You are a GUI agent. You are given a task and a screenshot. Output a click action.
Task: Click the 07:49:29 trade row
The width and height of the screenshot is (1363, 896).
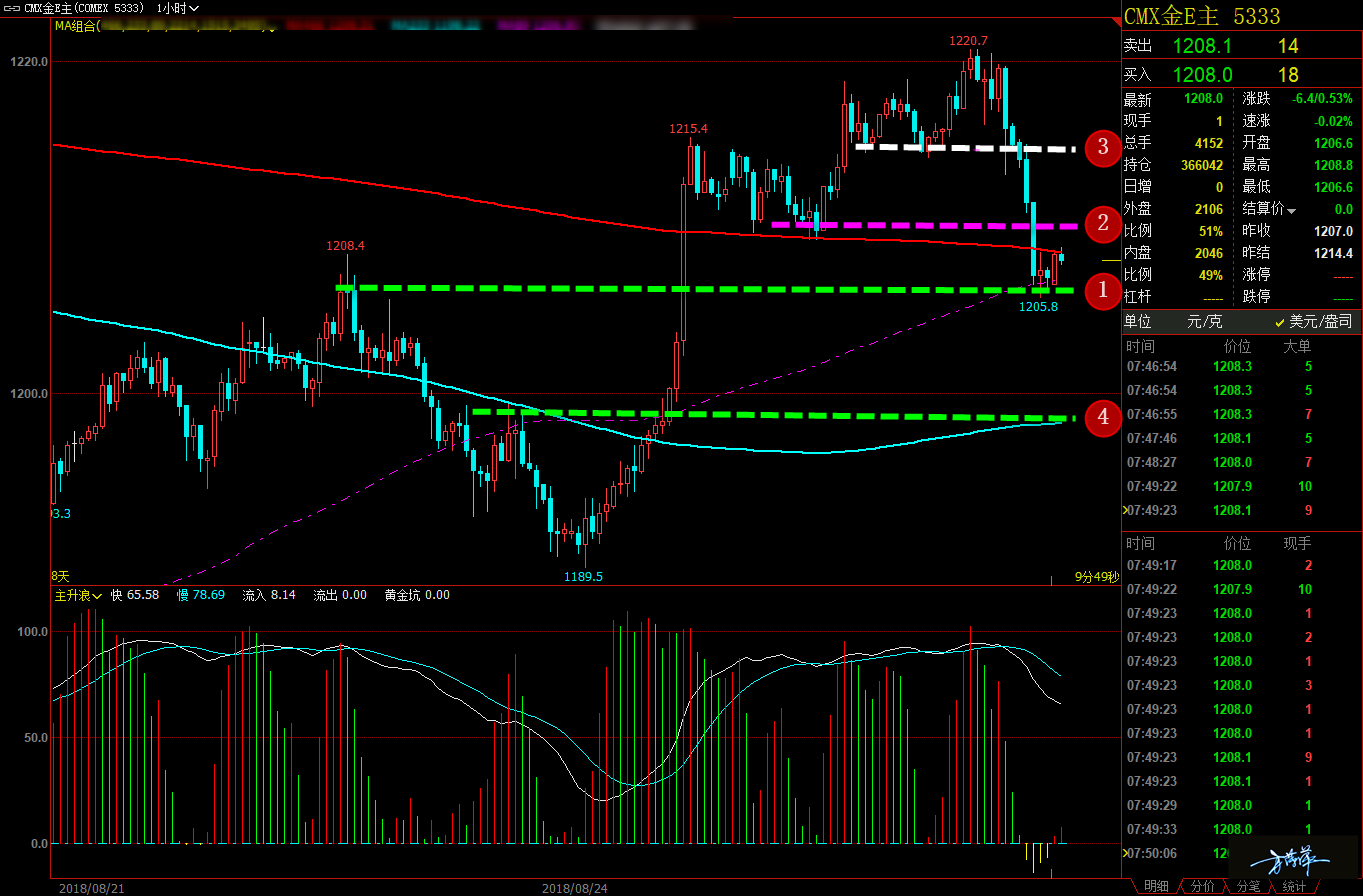(x=1240, y=805)
